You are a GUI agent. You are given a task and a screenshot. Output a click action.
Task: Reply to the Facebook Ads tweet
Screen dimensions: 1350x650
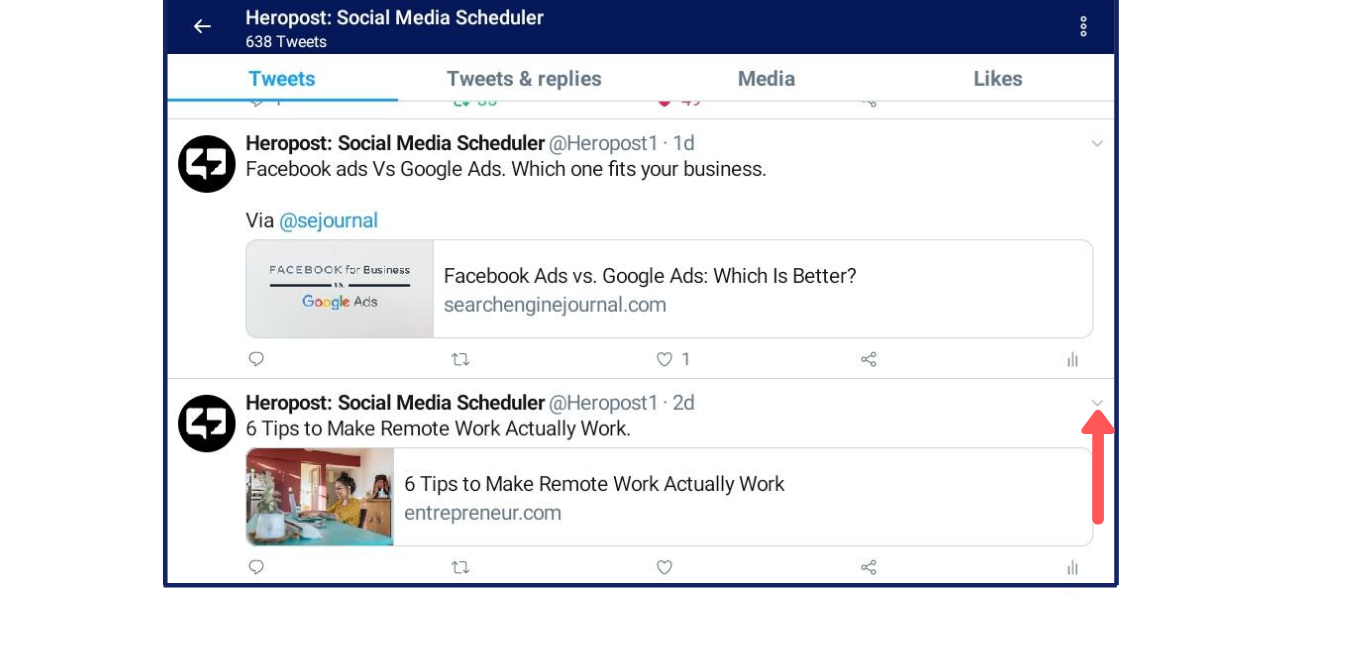coord(257,359)
